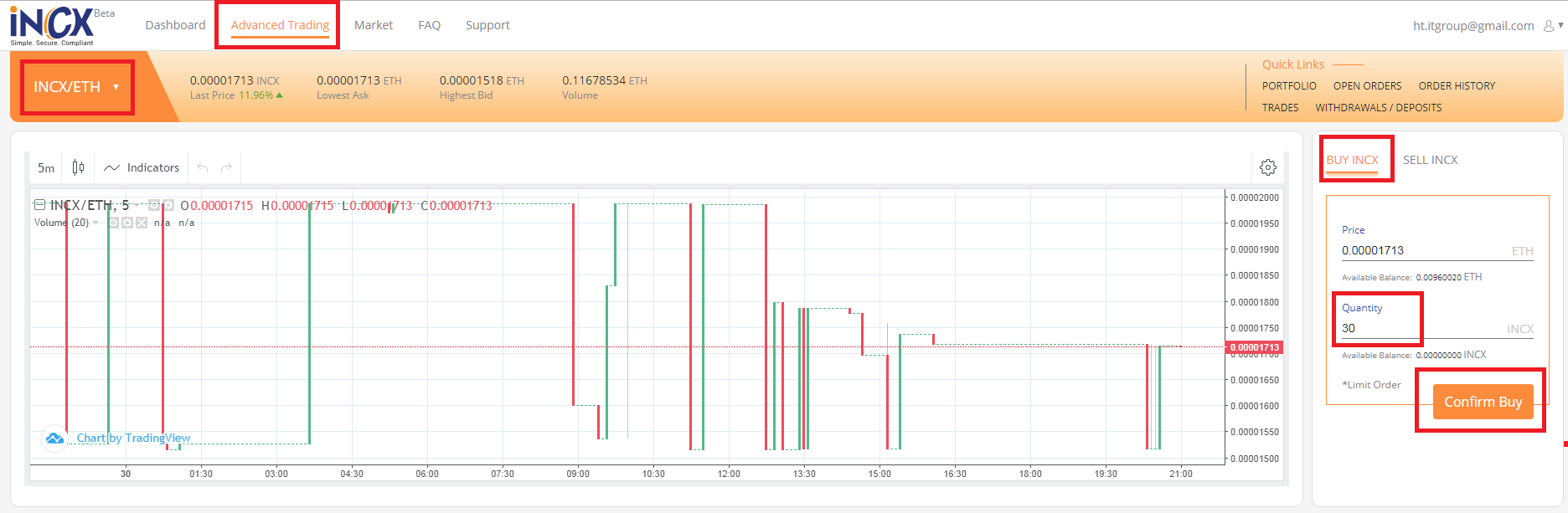Open the Indicators menu
Screen dimensions: 1568x513
(142, 167)
